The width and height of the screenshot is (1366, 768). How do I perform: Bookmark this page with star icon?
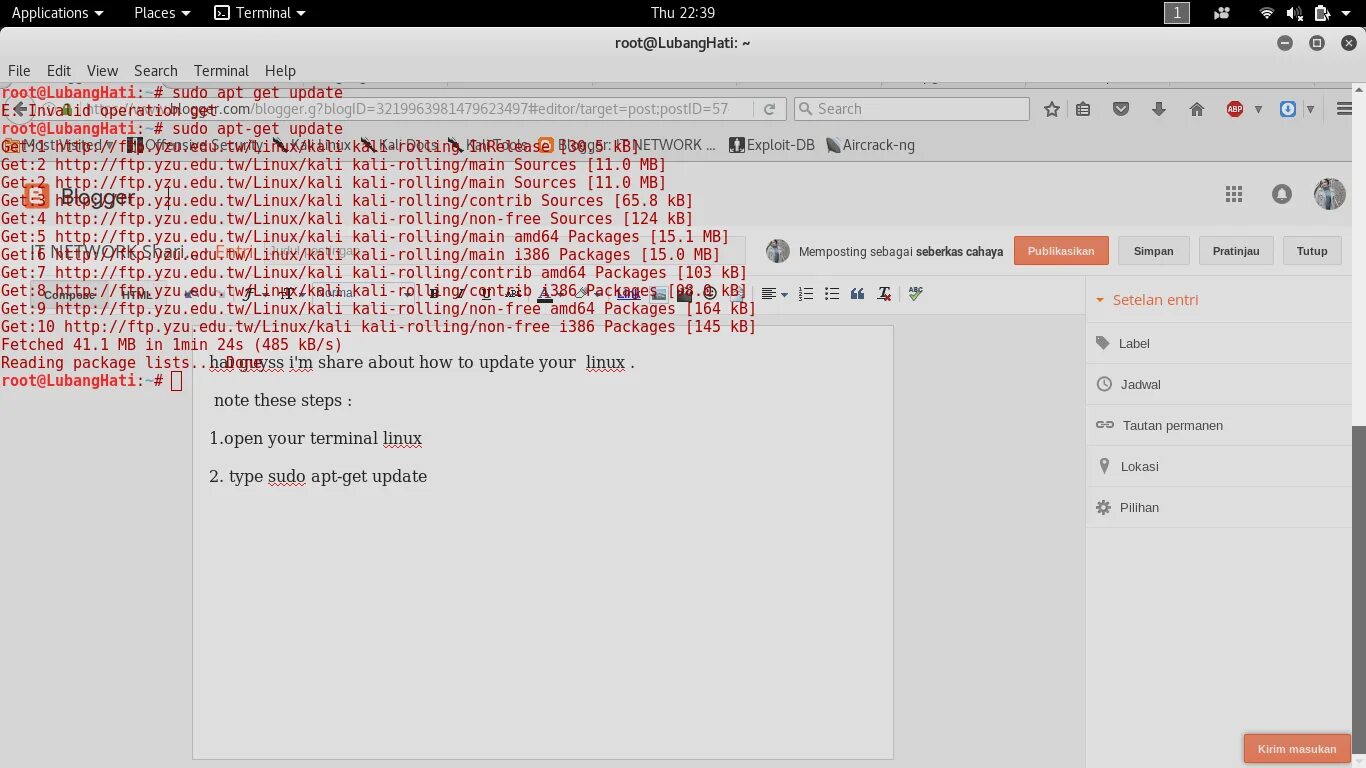coord(1051,109)
